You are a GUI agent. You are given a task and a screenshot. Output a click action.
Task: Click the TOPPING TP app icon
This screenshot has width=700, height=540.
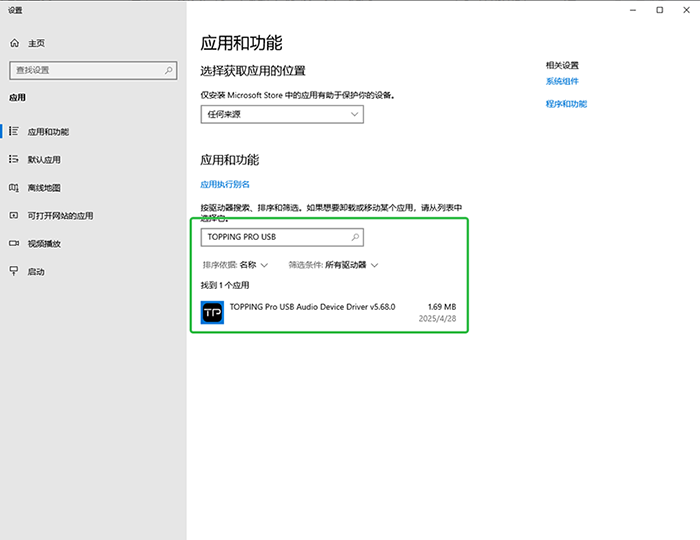(212, 312)
